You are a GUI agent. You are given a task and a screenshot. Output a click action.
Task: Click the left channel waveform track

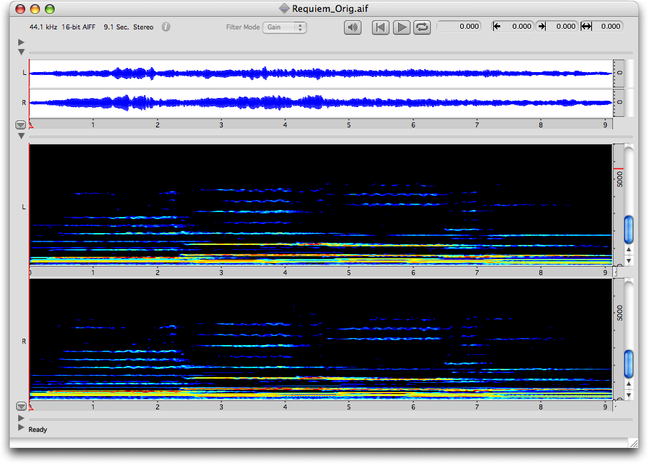pos(320,73)
